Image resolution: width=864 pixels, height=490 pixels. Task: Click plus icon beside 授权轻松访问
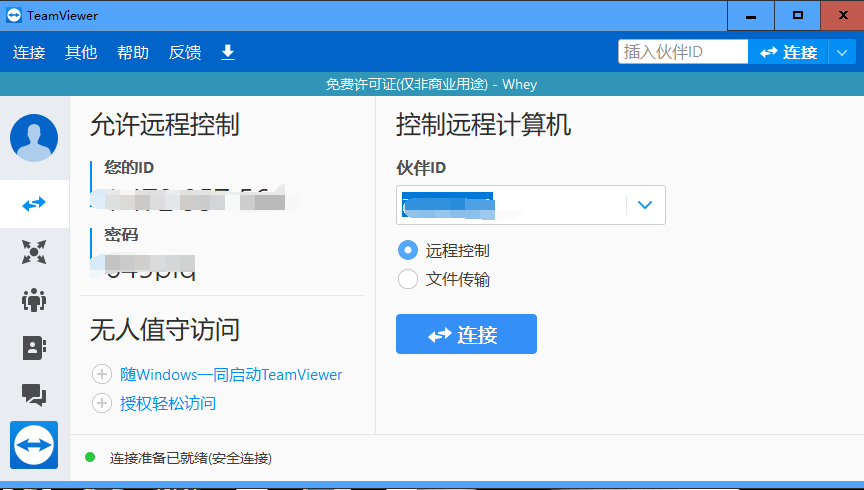[x=101, y=403]
